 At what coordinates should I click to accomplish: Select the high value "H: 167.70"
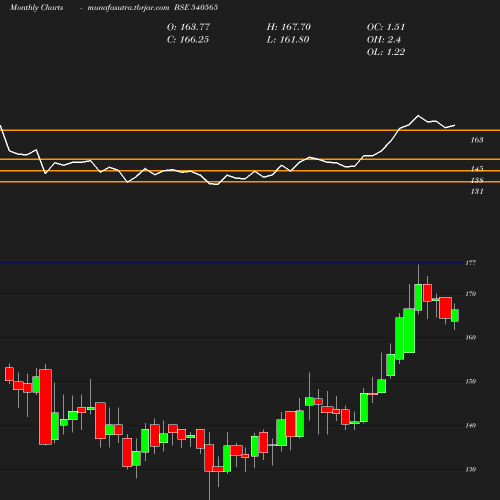(x=289, y=27)
